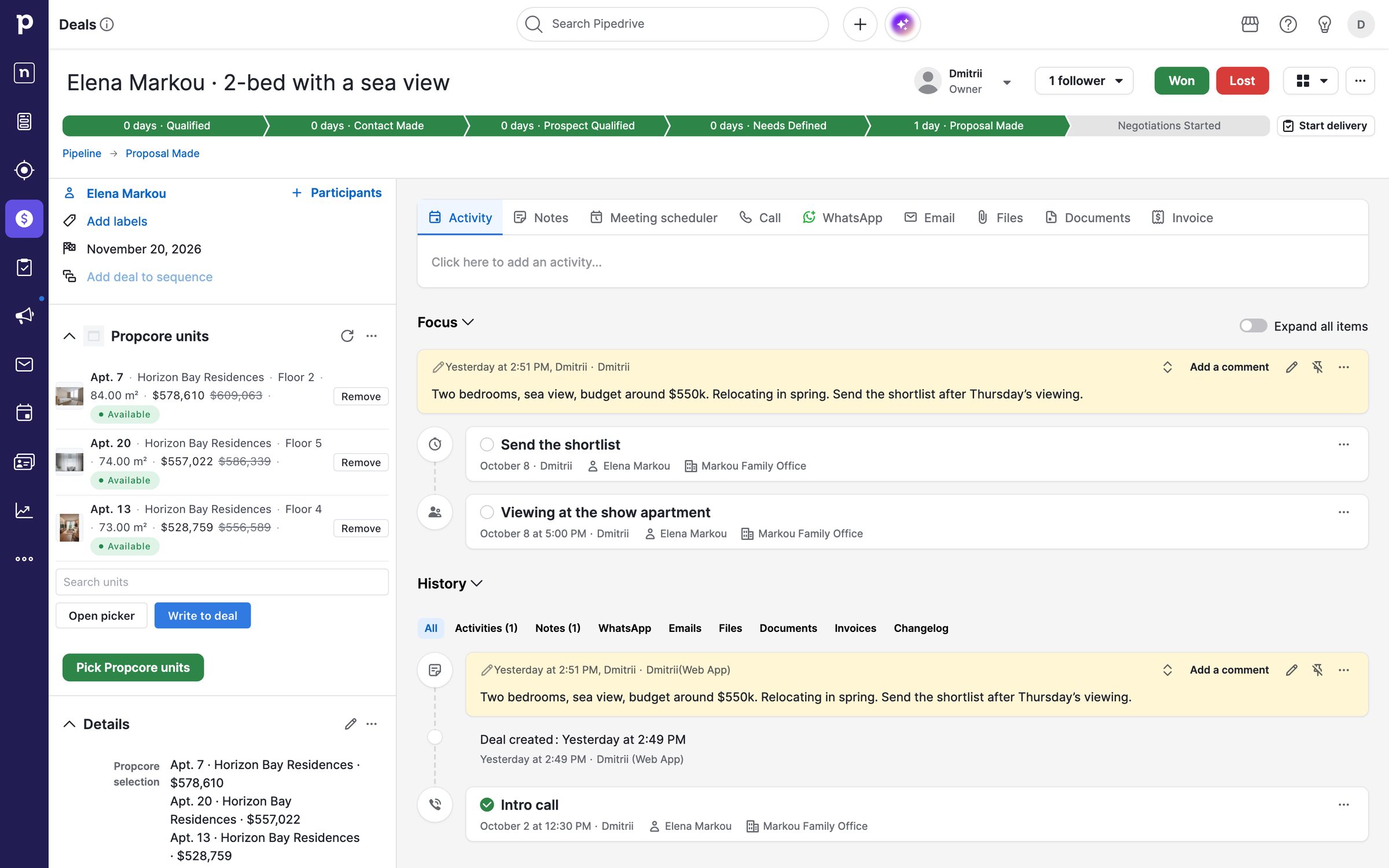Uncheck the completed Intro call activity
Viewport: 1389px width, 868px height.
click(x=487, y=805)
